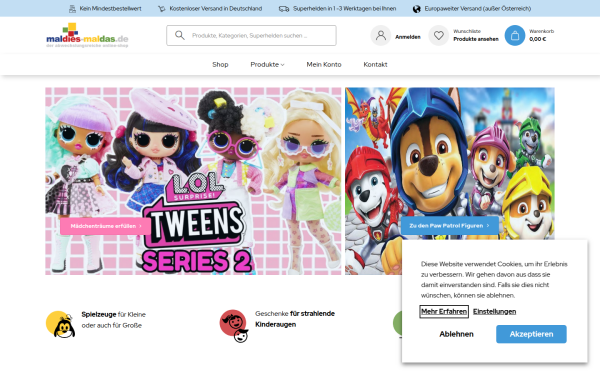Viewport: 600px width, 375px height.
Task: Open the Kontakt menu item
Action: 375,65
